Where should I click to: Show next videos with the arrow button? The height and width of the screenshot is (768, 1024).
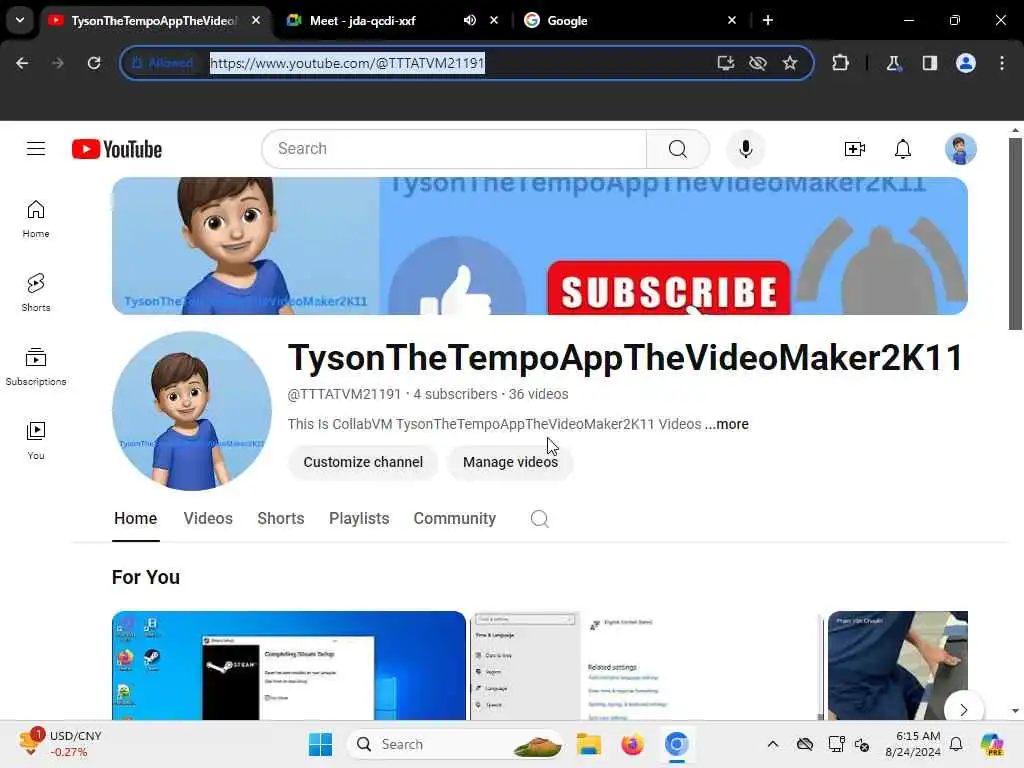click(x=964, y=709)
